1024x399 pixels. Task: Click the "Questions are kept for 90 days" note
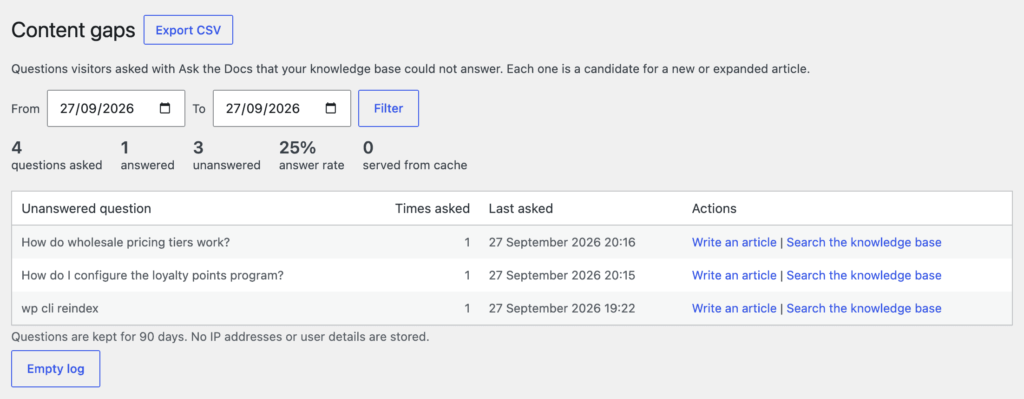coord(220,338)
